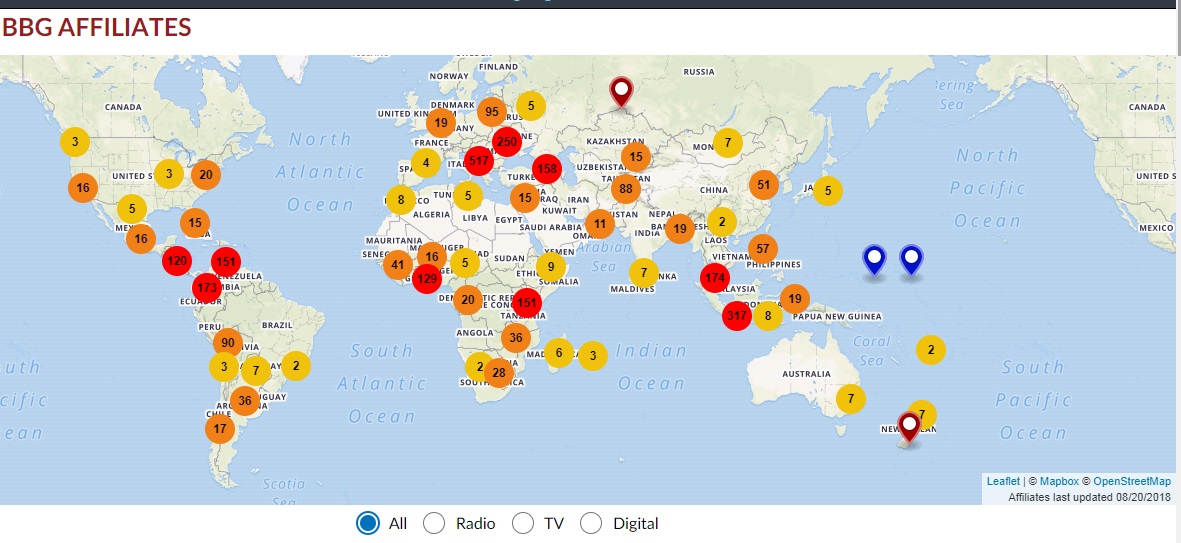
Task: Expand the 7 cluster in southeast Australia
Action: (851, 398)
